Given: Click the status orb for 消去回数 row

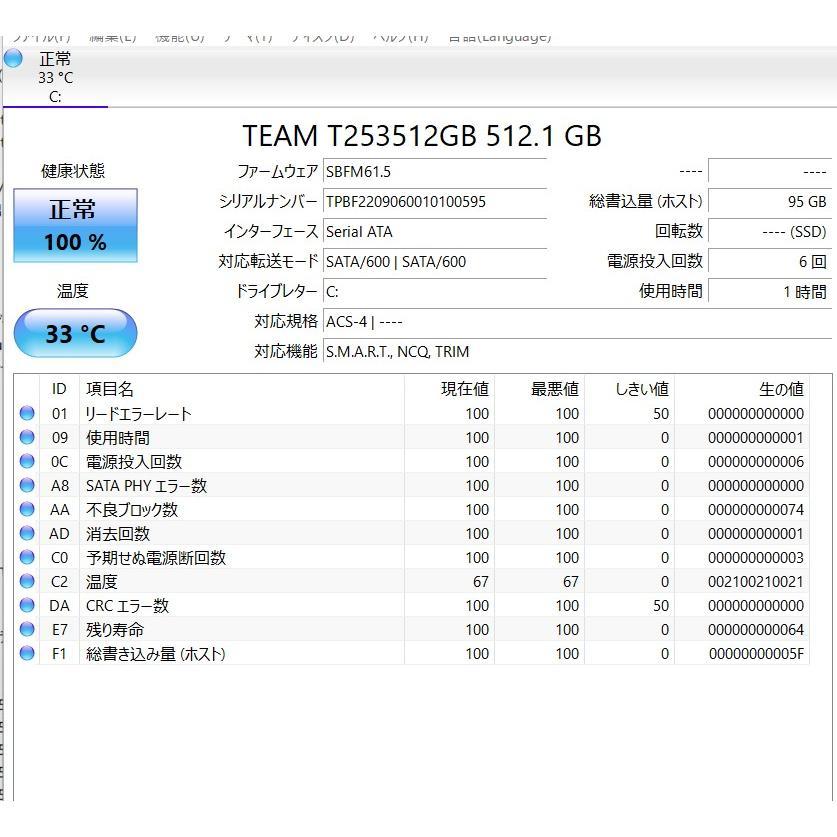Looking at the screenshot, I should coord(27,533).
